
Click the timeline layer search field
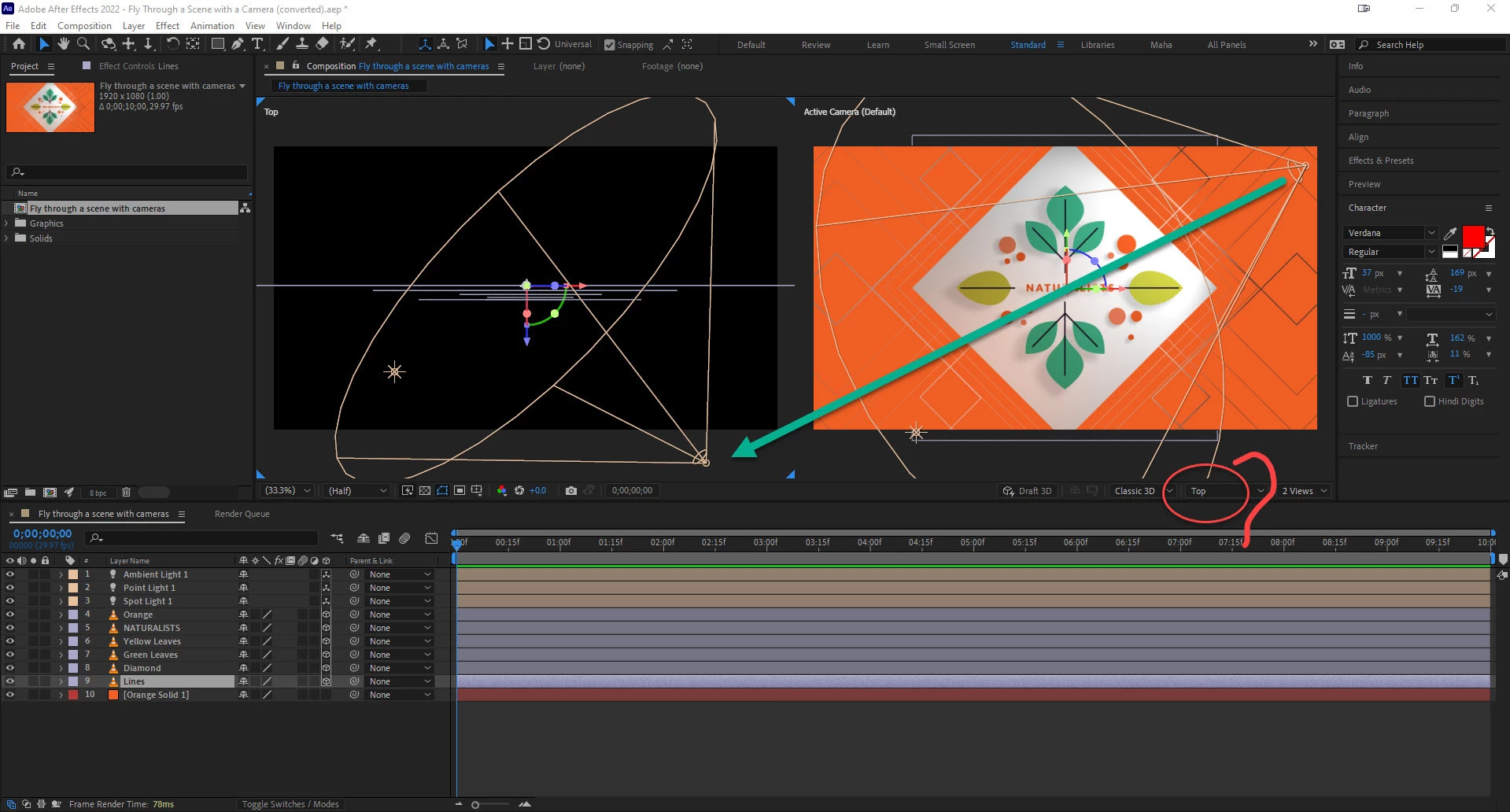(203, 538)
